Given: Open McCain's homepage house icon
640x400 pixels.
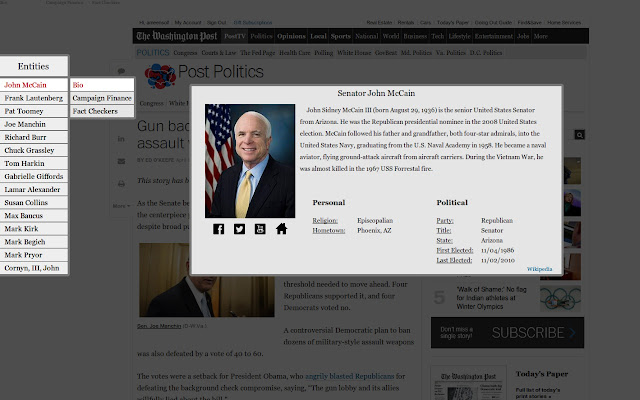Looking at the screenshot, I should click(281, 229).
